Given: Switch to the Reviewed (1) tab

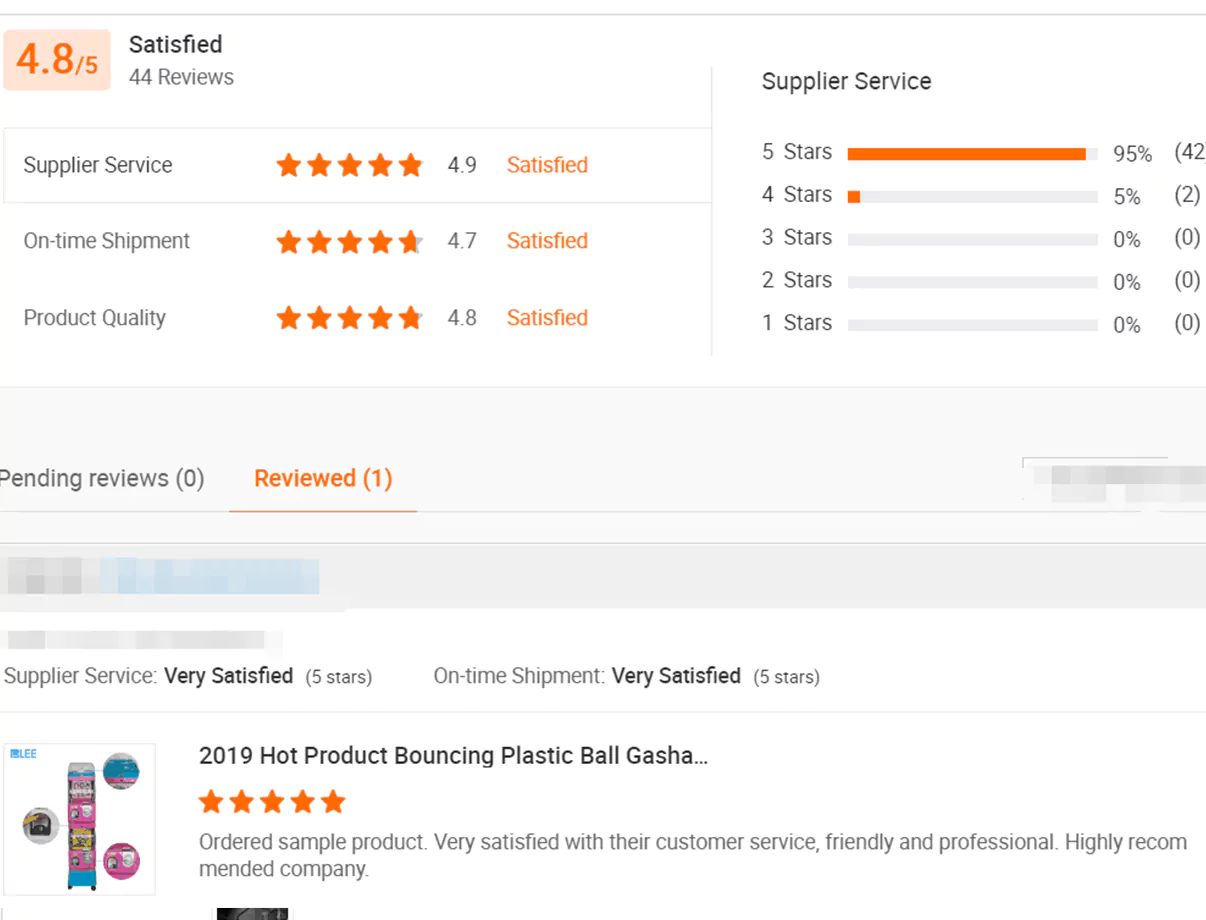Looking at the screenshot, I should point(323,478).
